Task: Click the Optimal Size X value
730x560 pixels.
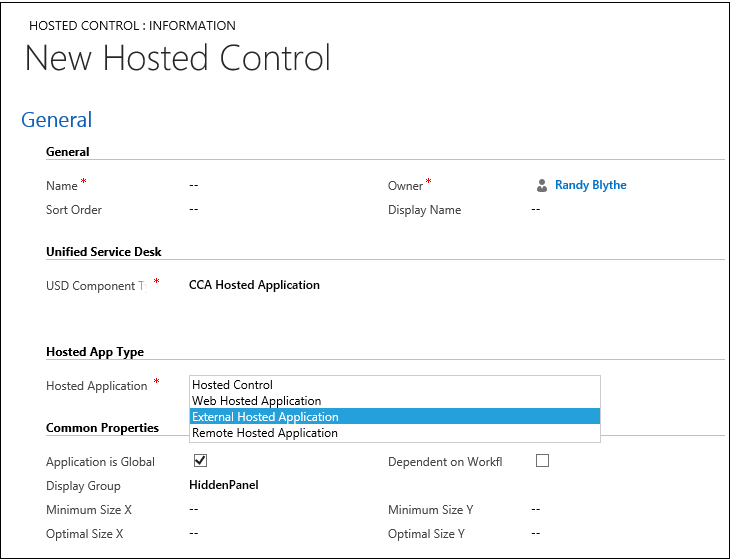Action: coord(194,533)
